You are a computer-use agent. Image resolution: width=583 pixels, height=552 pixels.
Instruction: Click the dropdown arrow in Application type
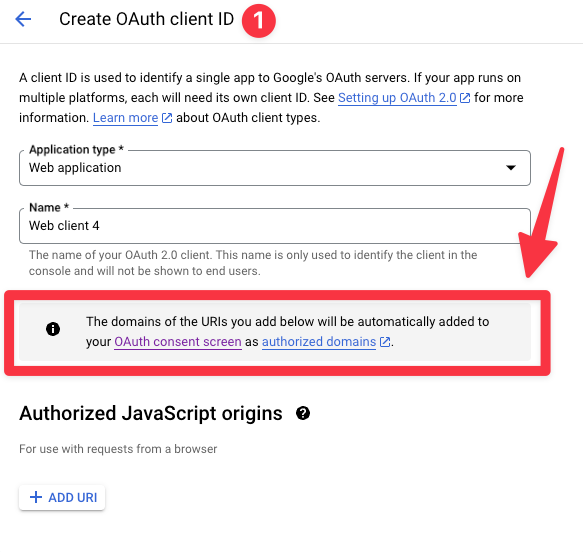pyautogui.click(x=511, y=168)
